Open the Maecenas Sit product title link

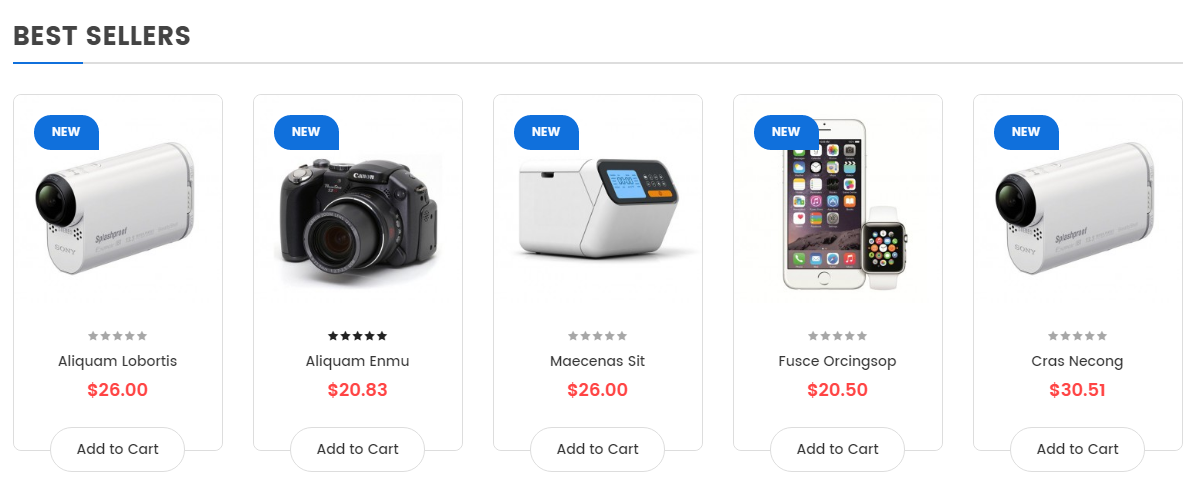[x=598, y=361]
